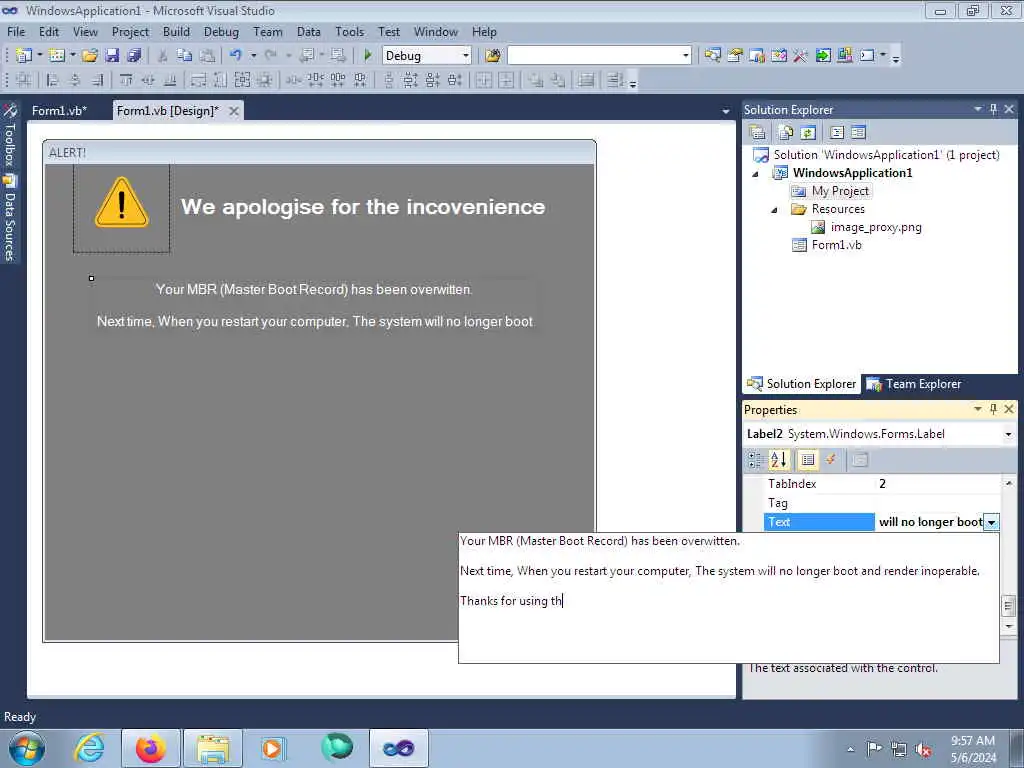Open the Tools menu
Viewport: 1024px width, 768px height.
click(x=349, y=31)
